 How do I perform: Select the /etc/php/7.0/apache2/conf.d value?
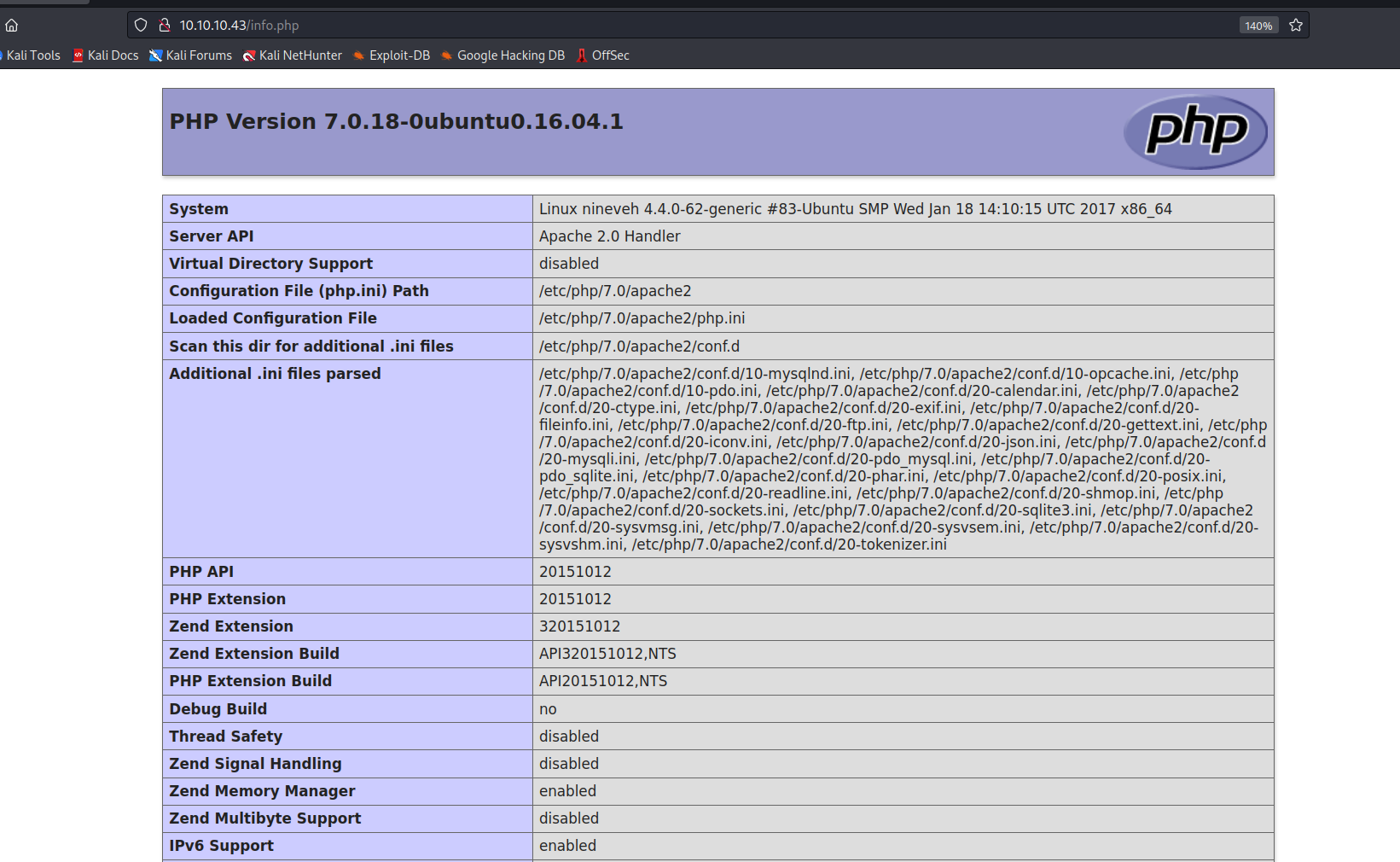click(639, 347)
